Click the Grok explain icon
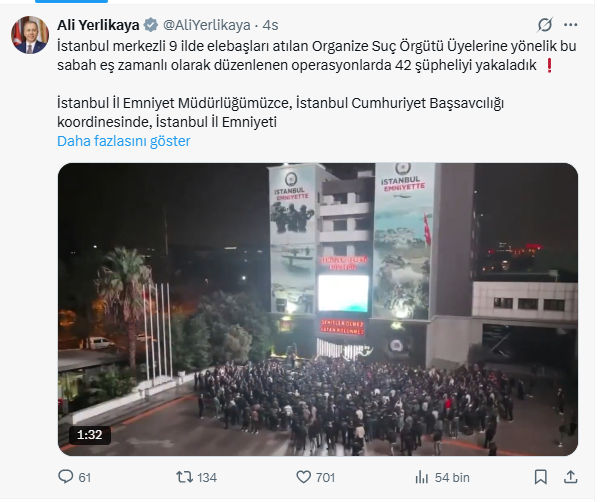The image size is (603, 502). [x=545, y=25]
